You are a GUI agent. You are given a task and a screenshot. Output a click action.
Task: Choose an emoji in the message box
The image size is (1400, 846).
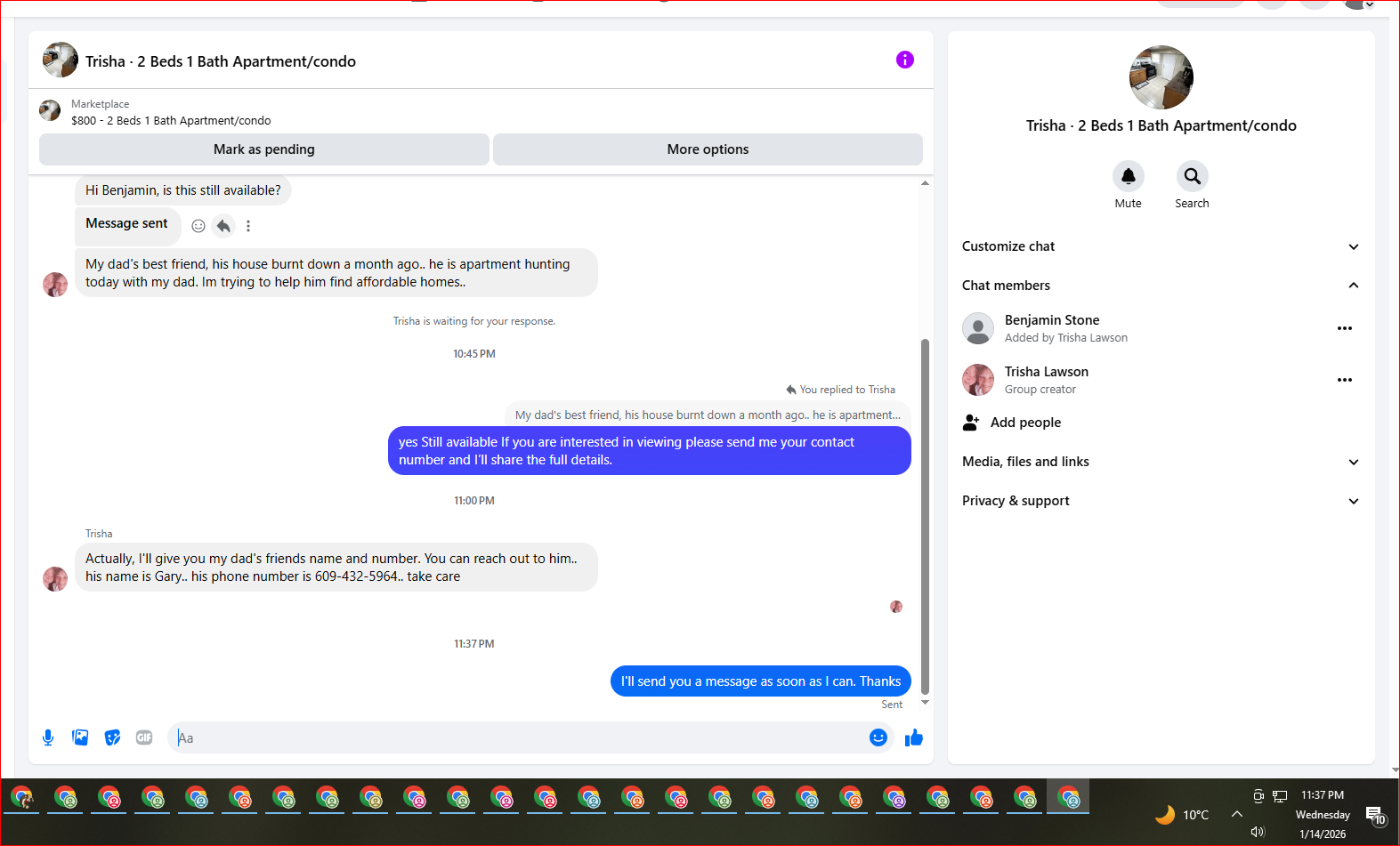878,737
